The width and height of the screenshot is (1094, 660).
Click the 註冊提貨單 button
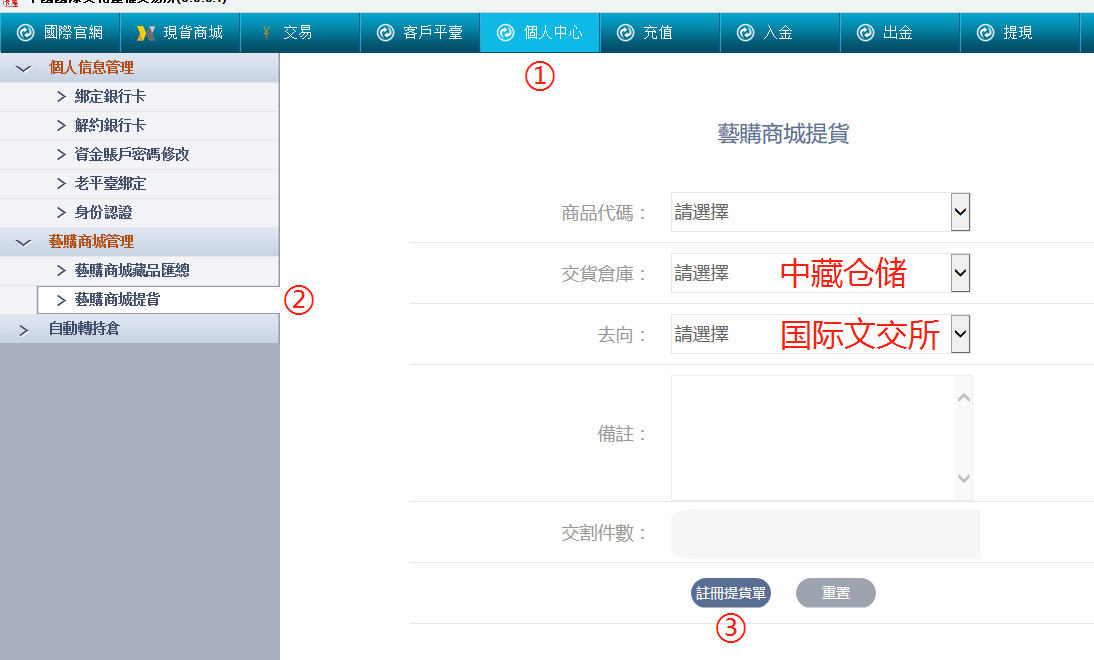click(731, 593)
